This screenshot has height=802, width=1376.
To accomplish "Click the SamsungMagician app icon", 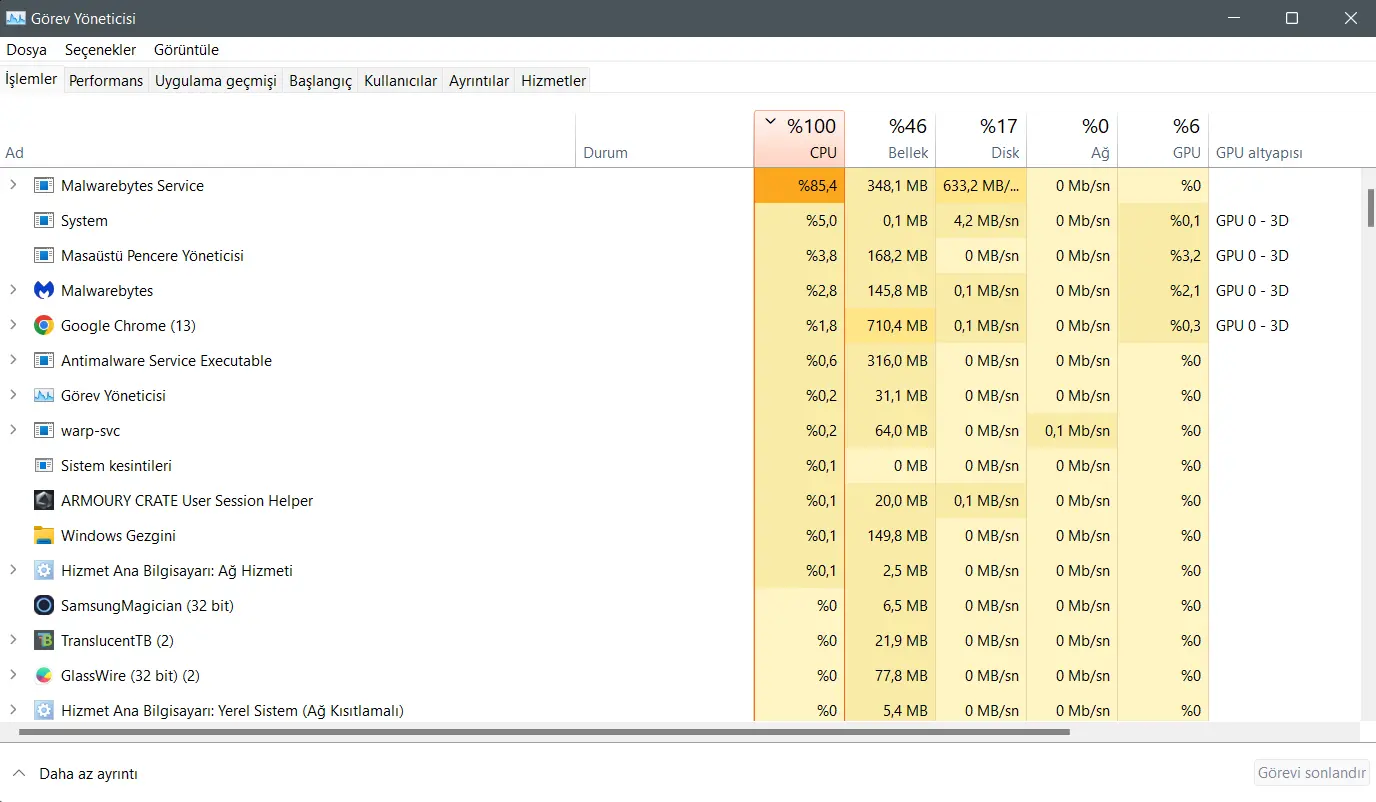I will 44,606.
